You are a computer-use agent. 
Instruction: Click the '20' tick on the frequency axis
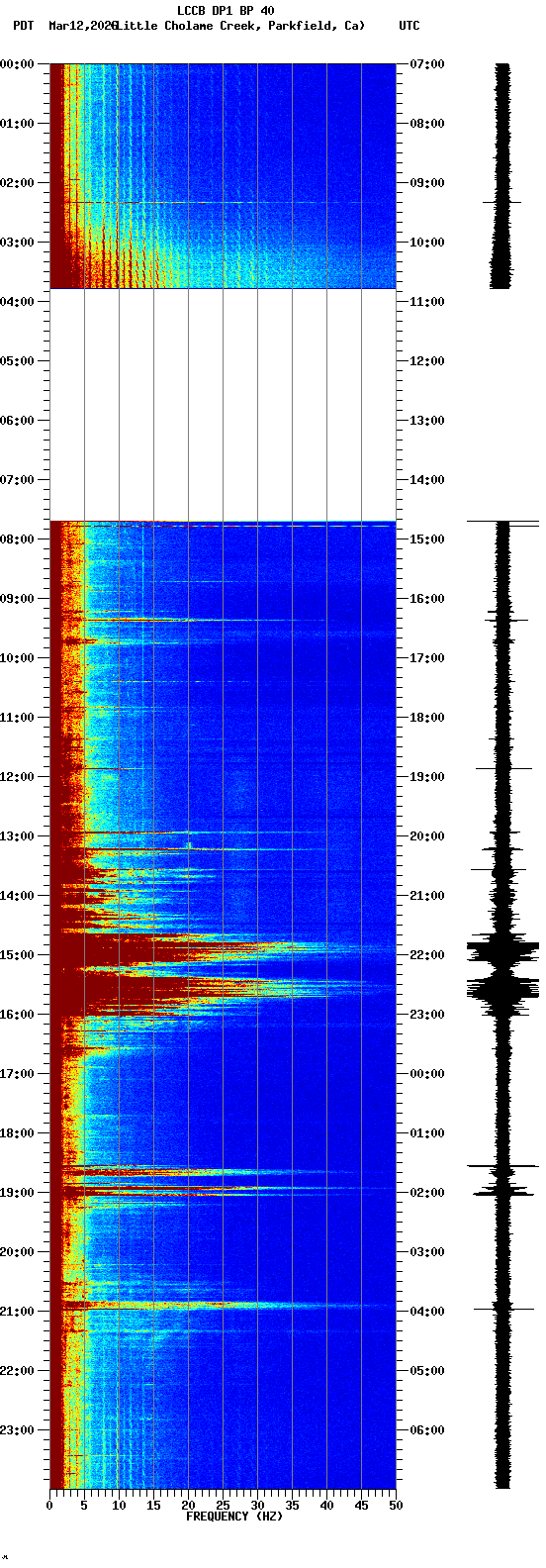coord(188,1506)
